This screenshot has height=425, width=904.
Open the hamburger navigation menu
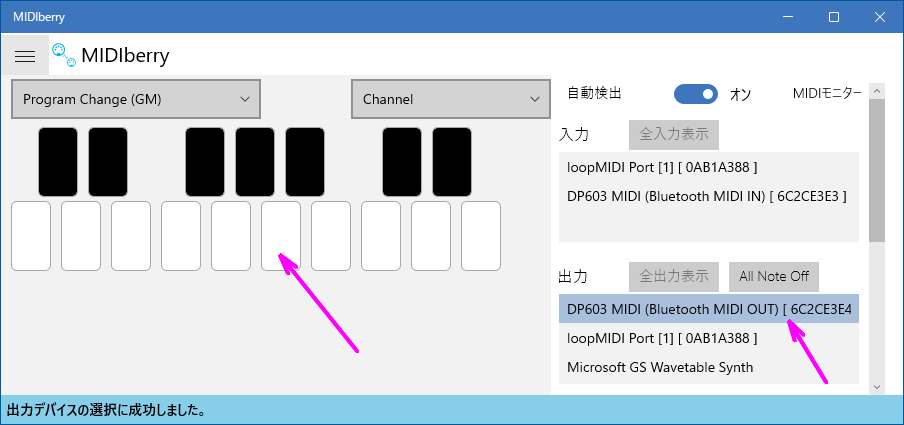[25, 55]
